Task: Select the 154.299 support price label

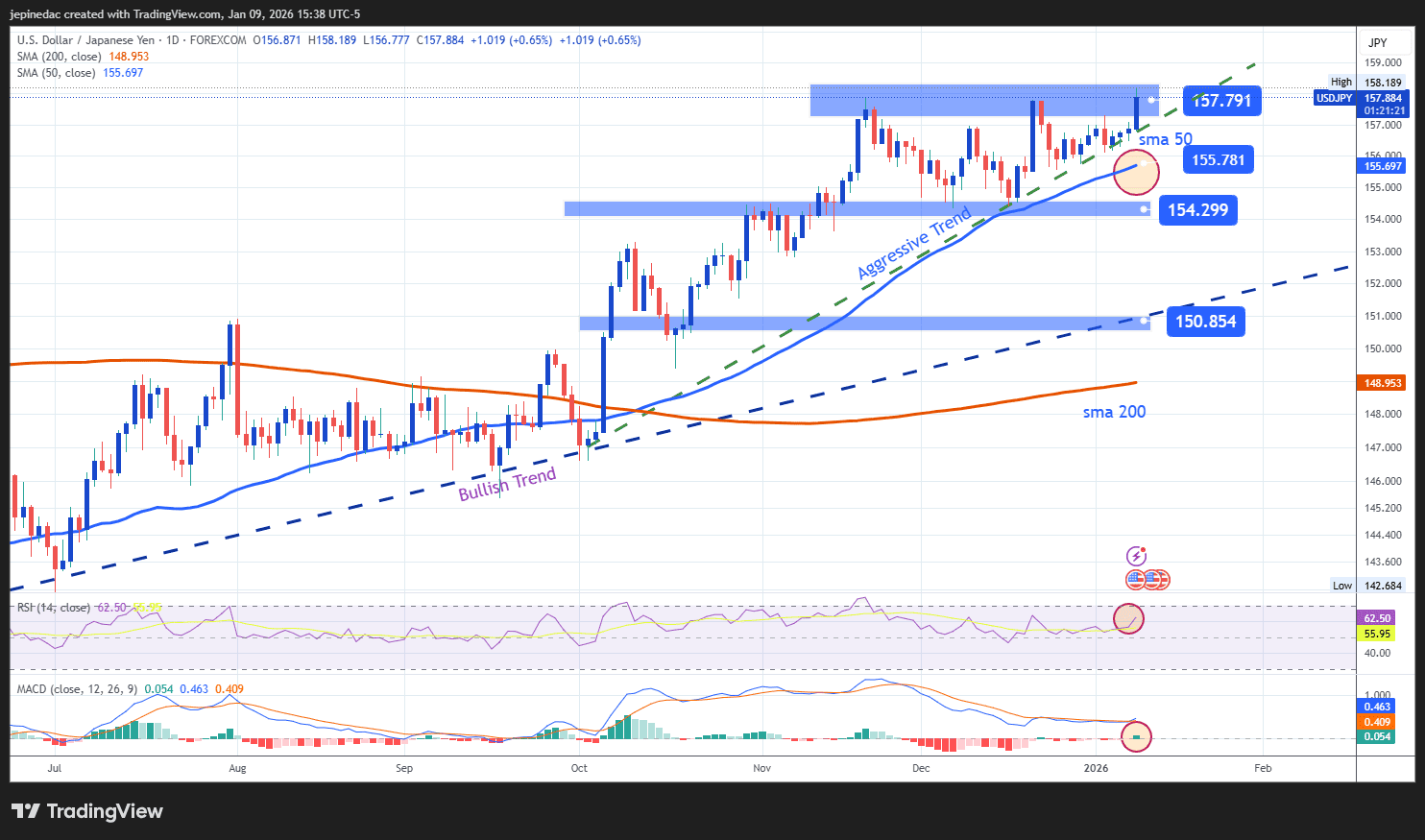Action: point(1197,210)
